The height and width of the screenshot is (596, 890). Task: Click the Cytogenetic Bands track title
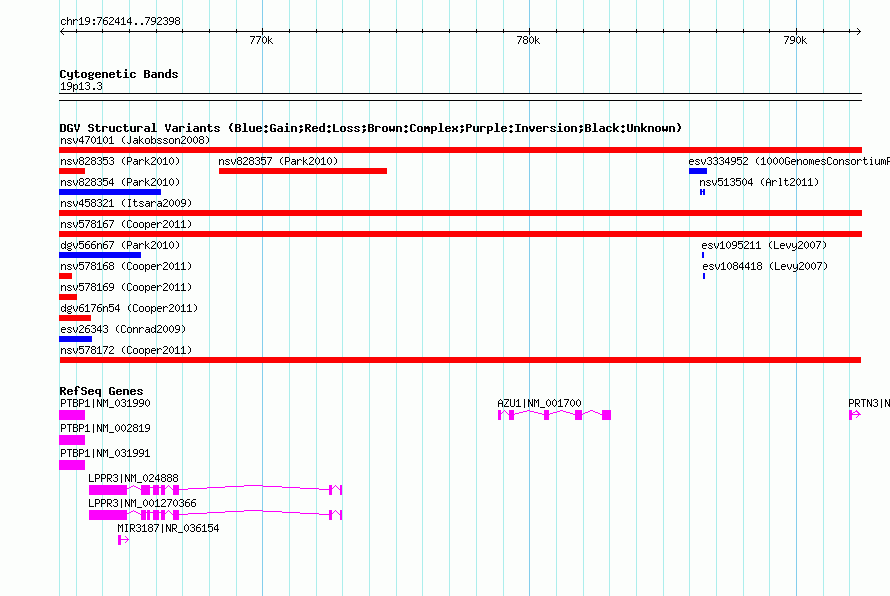(119, 74)
